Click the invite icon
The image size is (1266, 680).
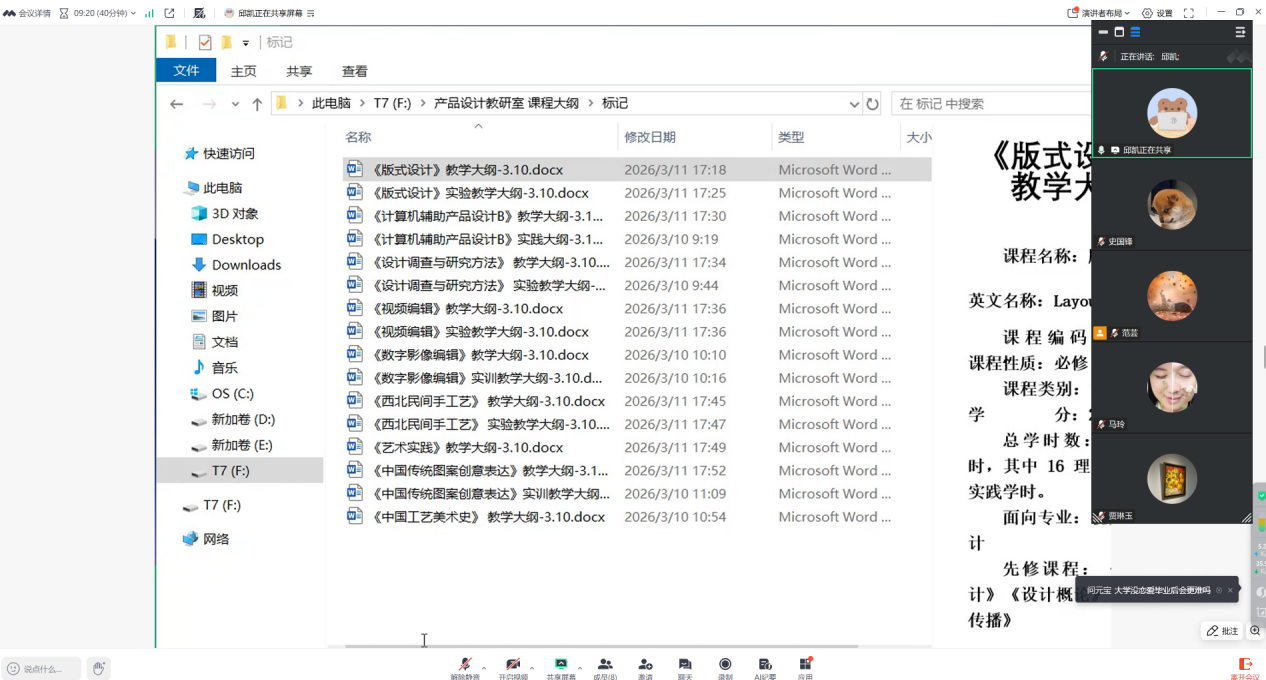(x=645, y=665)
